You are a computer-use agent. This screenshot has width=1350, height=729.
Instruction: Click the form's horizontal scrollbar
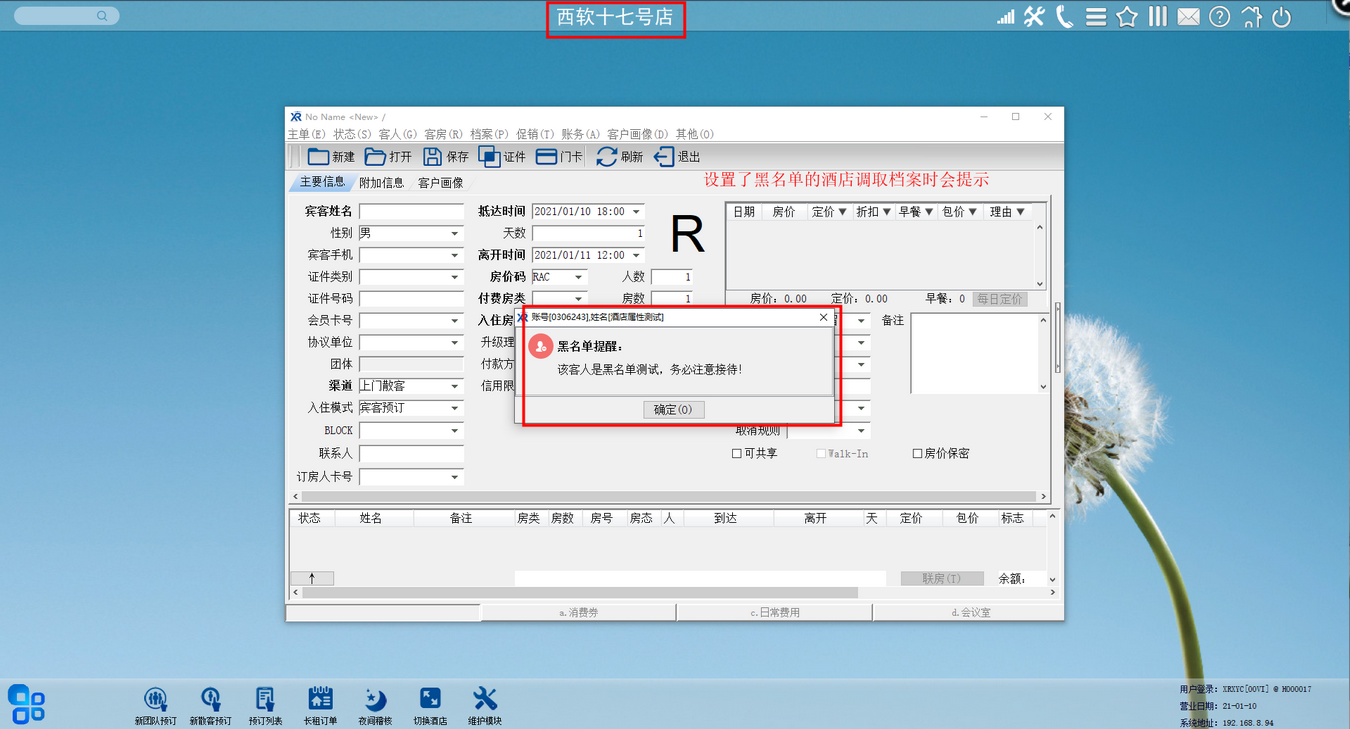point(669,496)
